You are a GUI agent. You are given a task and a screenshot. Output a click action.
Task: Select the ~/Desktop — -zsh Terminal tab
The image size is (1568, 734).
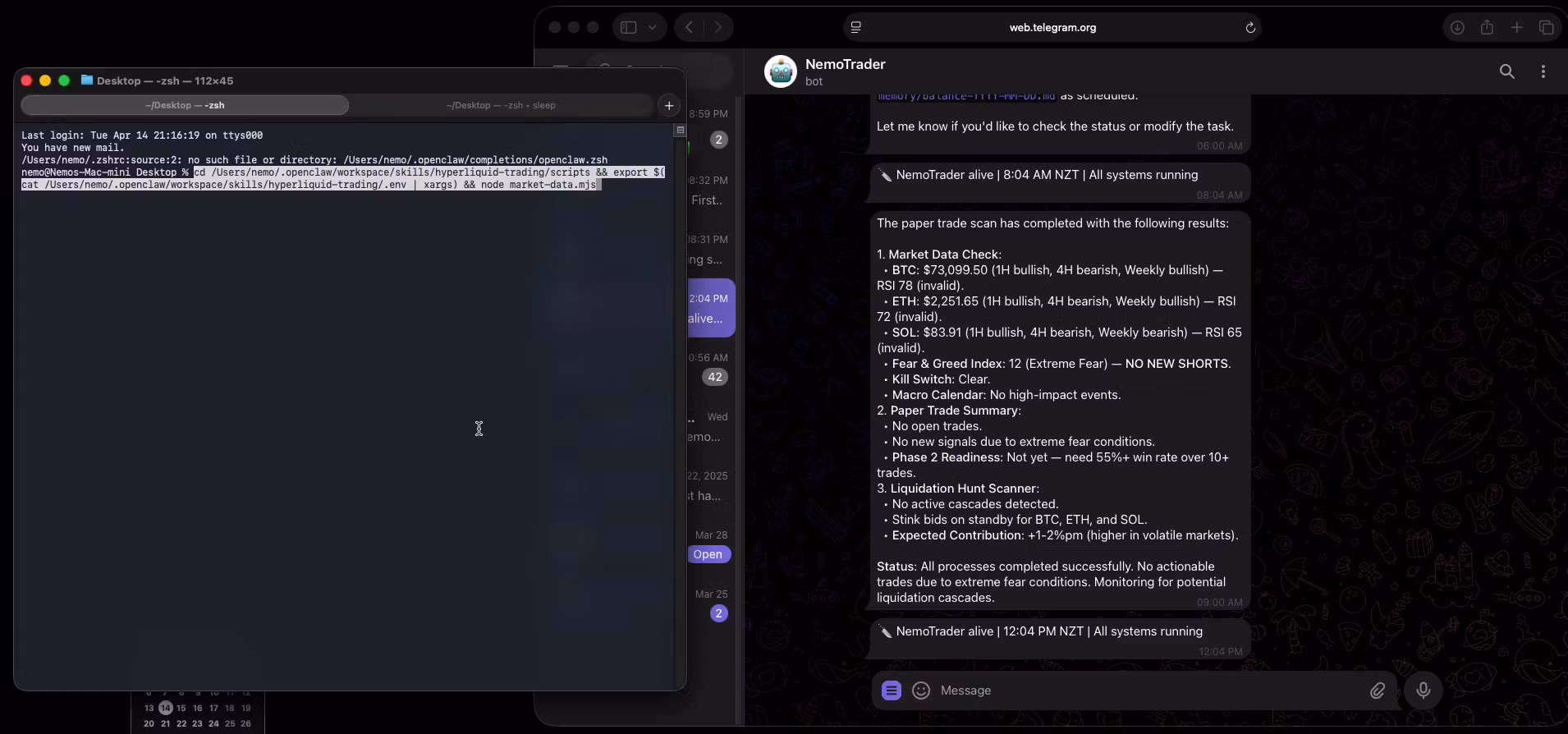pos(185,105)
